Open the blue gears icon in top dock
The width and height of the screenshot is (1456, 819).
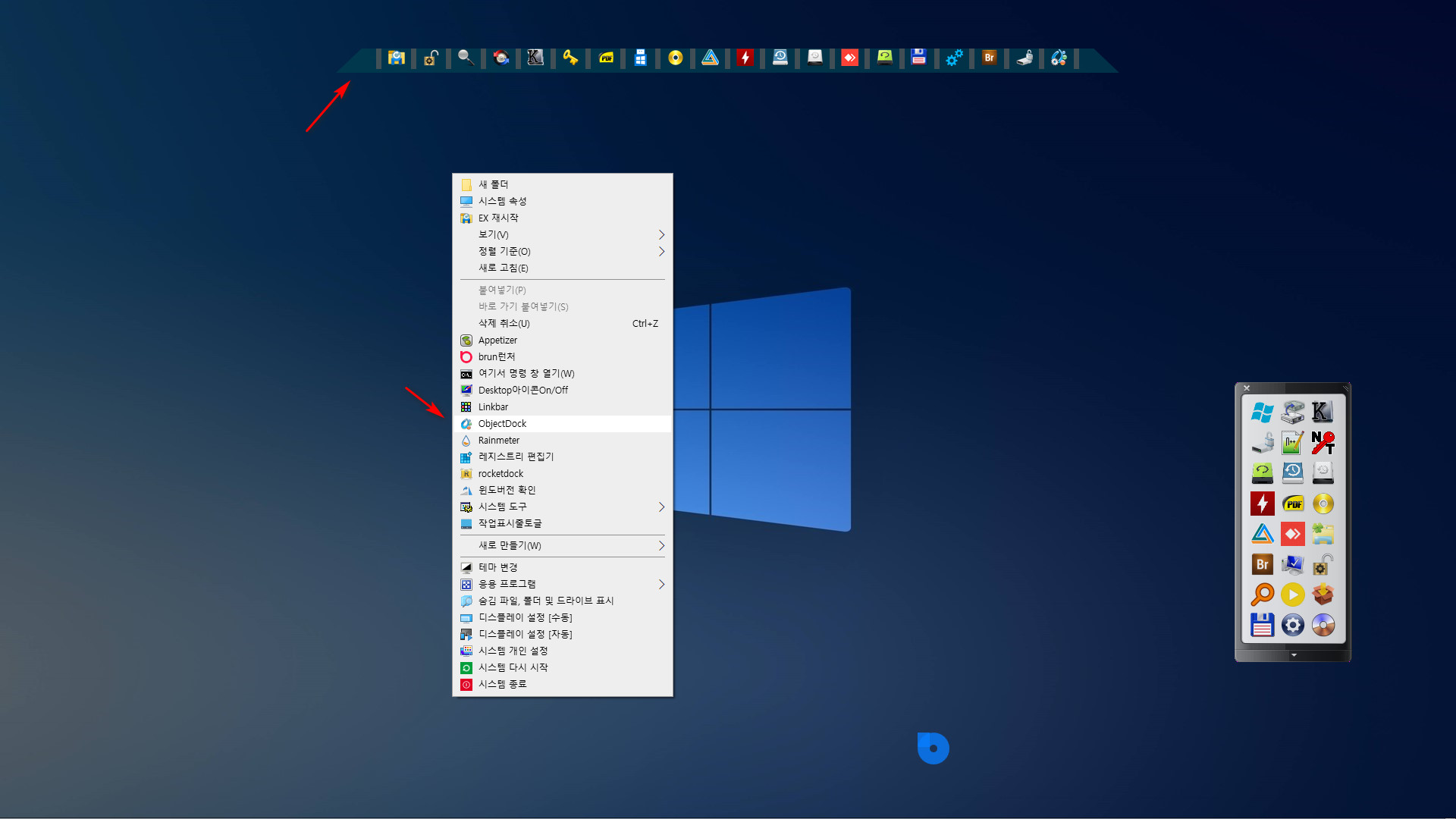coord(954,58)
